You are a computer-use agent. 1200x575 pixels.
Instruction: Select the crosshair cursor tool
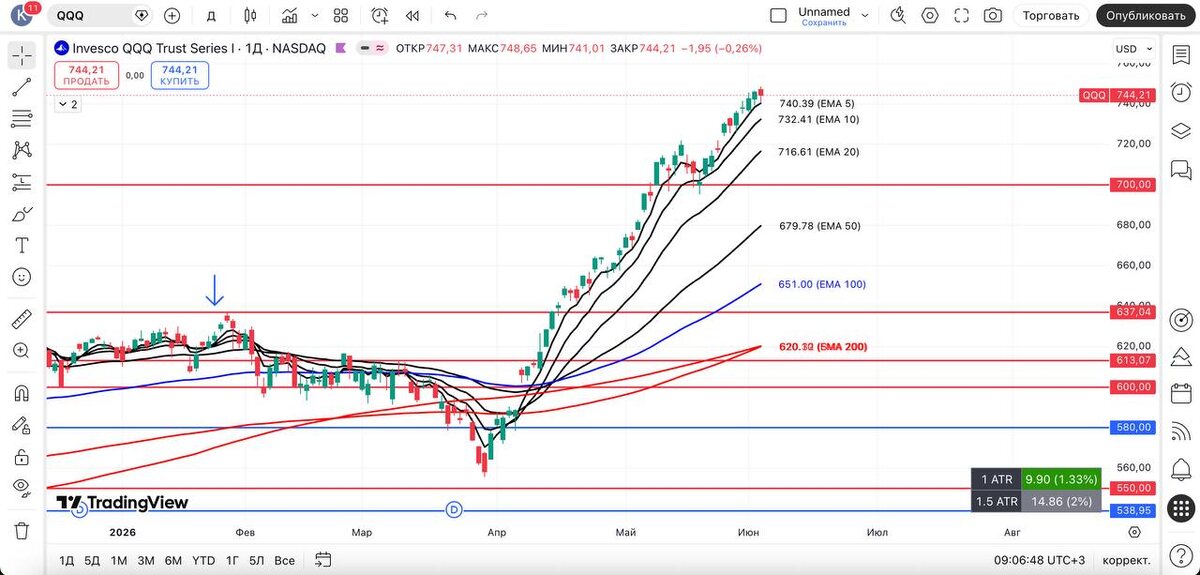click(x=22, y=55)
